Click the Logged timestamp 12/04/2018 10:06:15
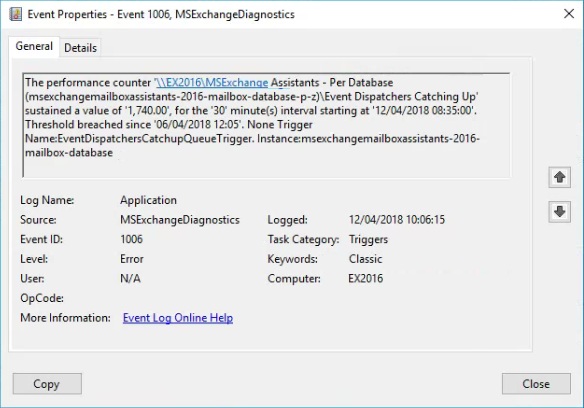The height and width of the screenshot is (408, 584). coord(397,220)
